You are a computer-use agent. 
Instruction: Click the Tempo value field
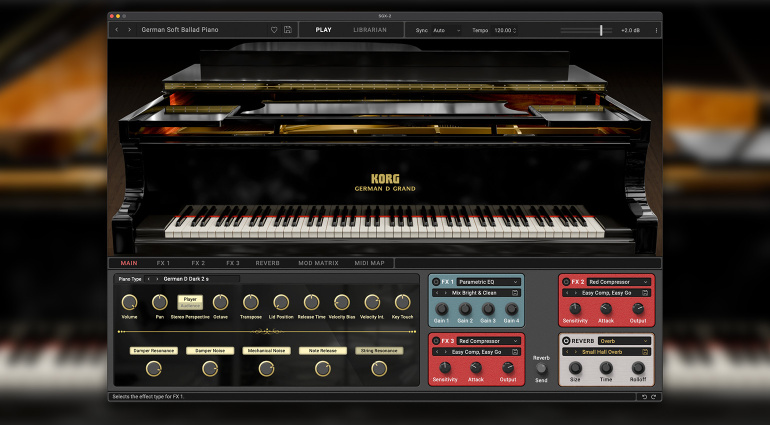[x=503, y=30]
